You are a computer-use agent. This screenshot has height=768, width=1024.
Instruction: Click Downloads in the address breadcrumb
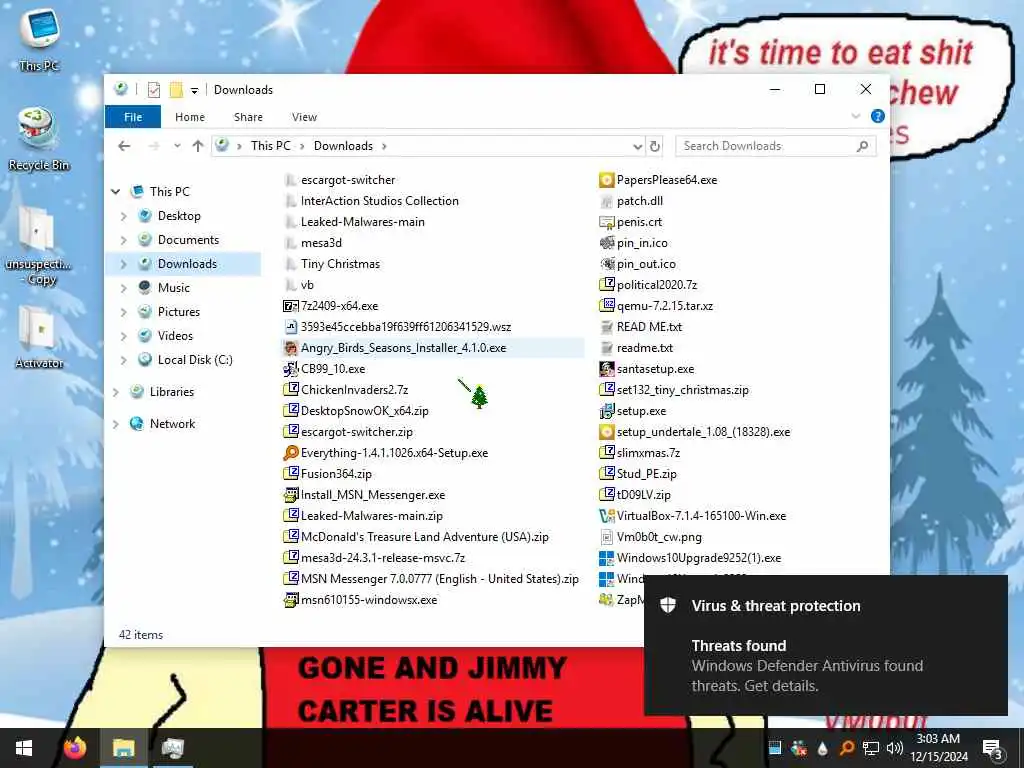(x=343, y=146)
